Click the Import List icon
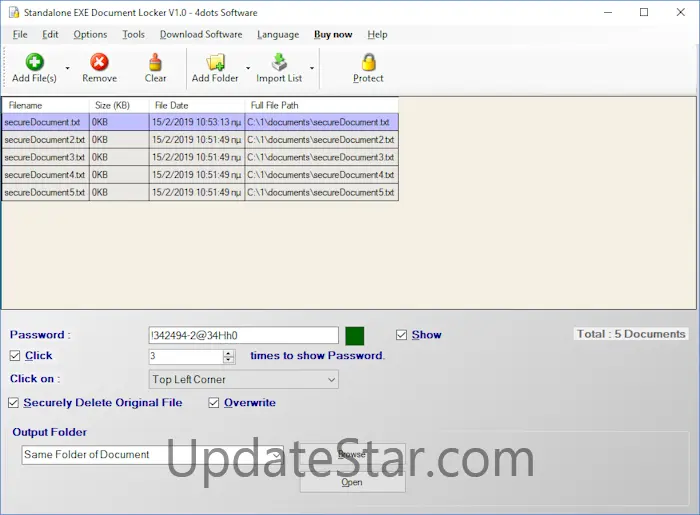The width and height of the screenshot is (700, 515). click(x=279, y=63)
